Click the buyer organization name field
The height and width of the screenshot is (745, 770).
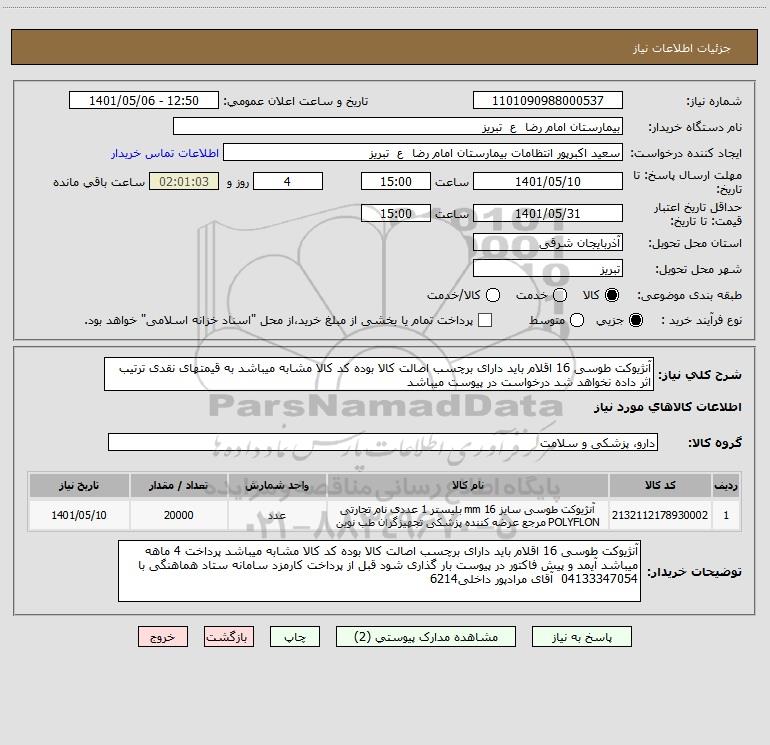pos(398,127)
